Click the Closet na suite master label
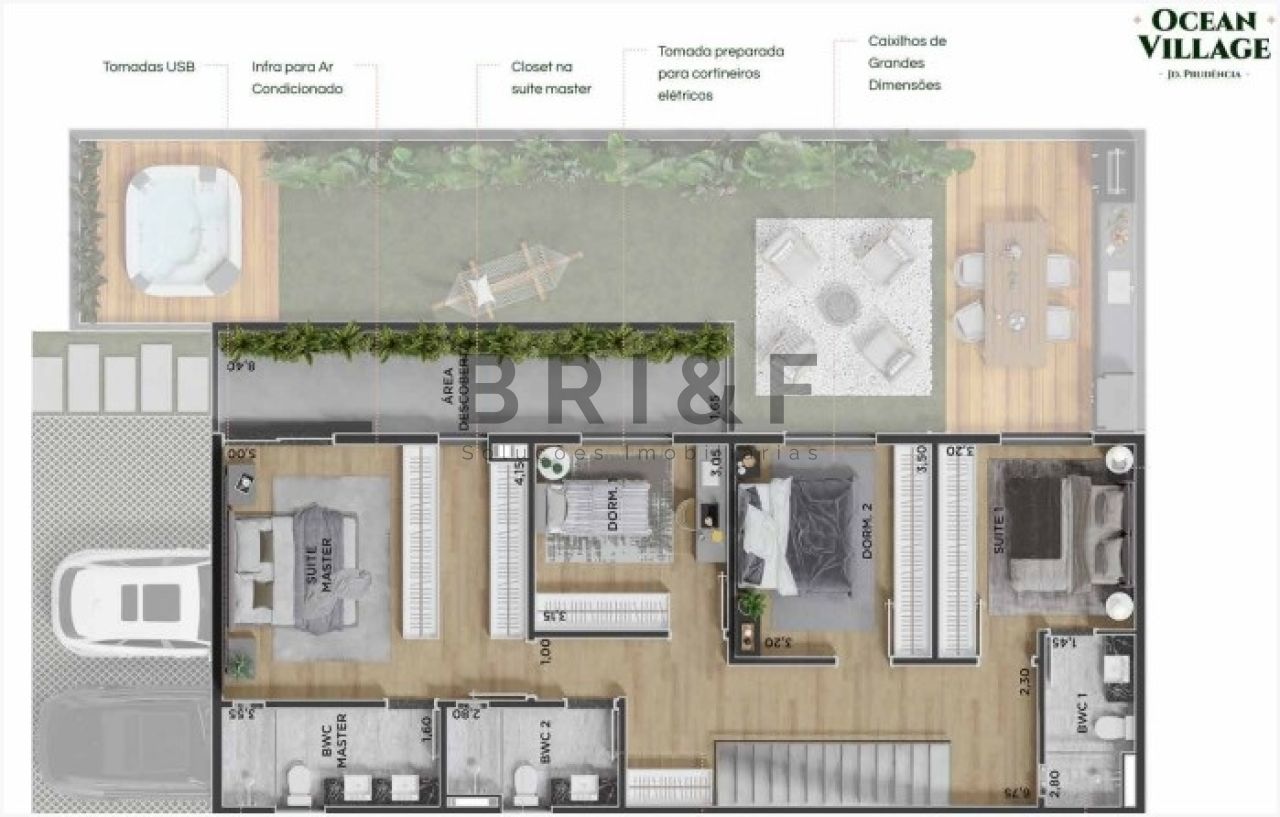The width and height of the screenshot is (1280, 817). (551, 78)
